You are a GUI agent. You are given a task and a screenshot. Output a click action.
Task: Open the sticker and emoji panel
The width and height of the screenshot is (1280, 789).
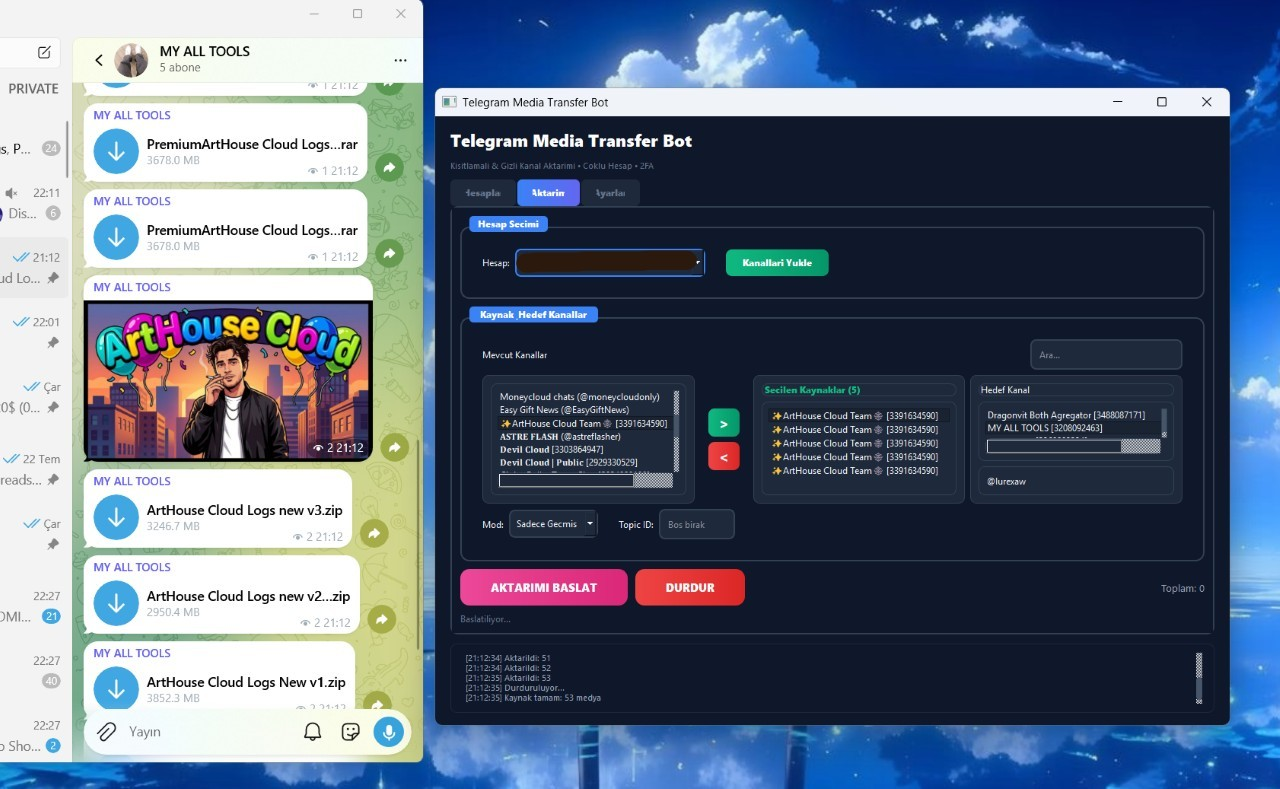350,732
